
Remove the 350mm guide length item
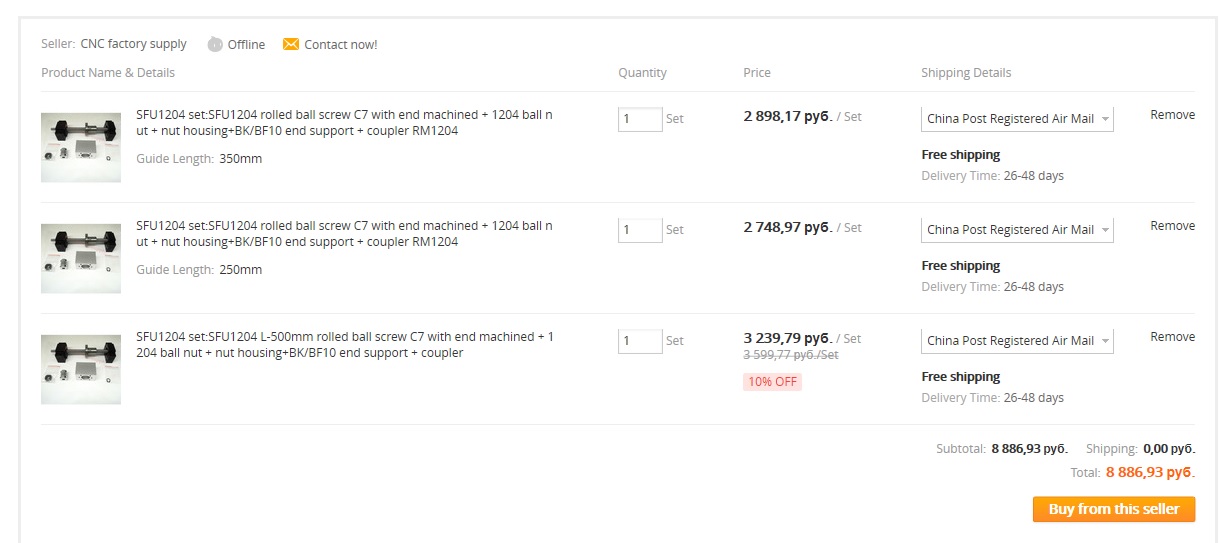(1172, 115)
